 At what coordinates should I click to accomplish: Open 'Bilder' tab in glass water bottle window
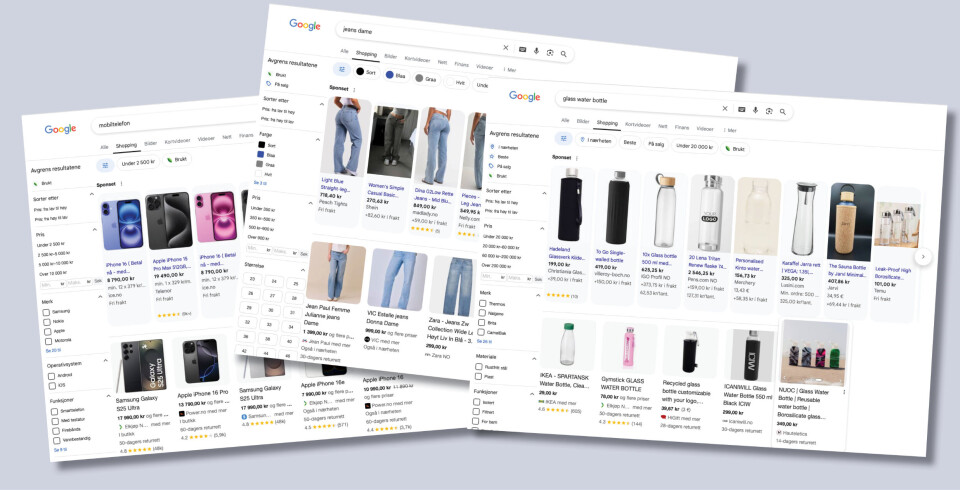583,121
